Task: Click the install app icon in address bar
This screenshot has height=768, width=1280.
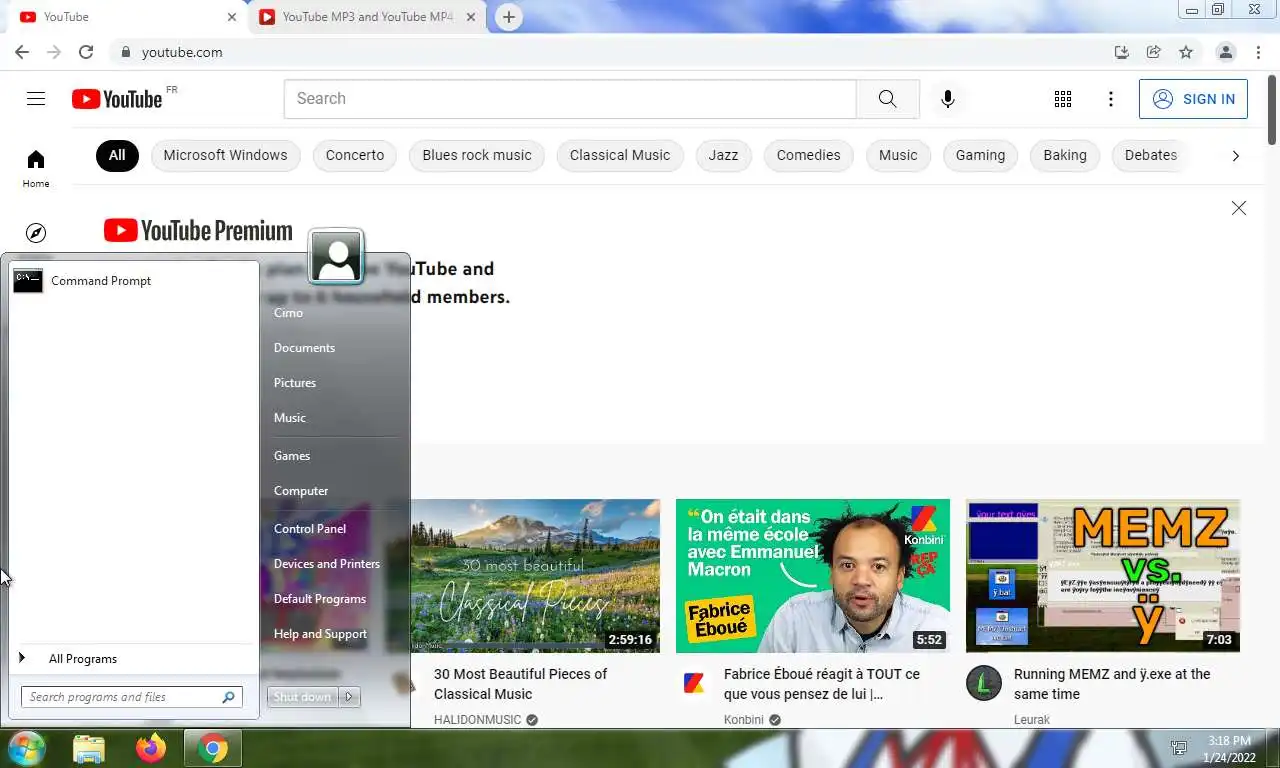Action: (1122, 52)
